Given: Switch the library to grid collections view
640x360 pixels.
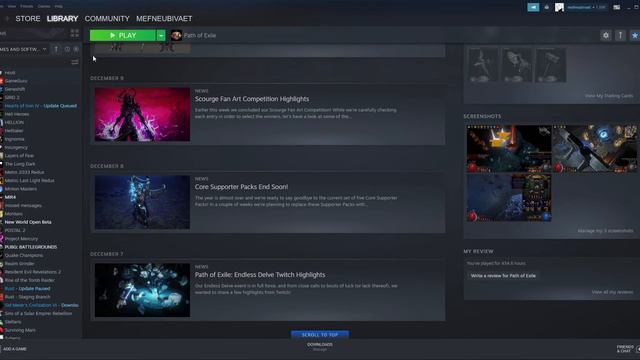Looking at the screenshot, I should 75,33.
